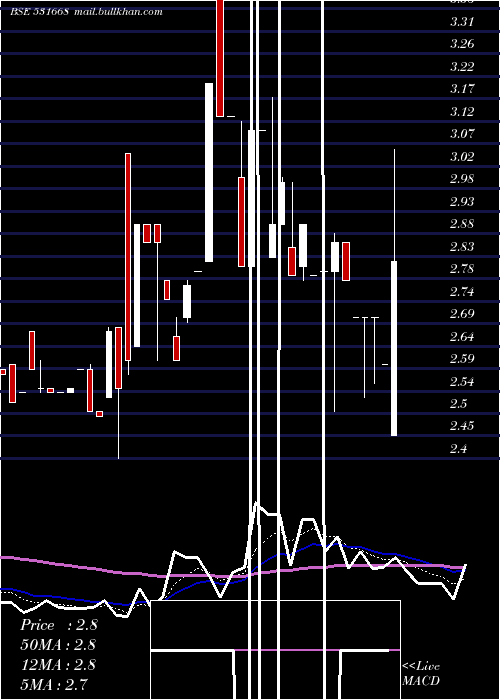
Task: Select the 'Price : 2.8' readout
Action: [58, 625]
